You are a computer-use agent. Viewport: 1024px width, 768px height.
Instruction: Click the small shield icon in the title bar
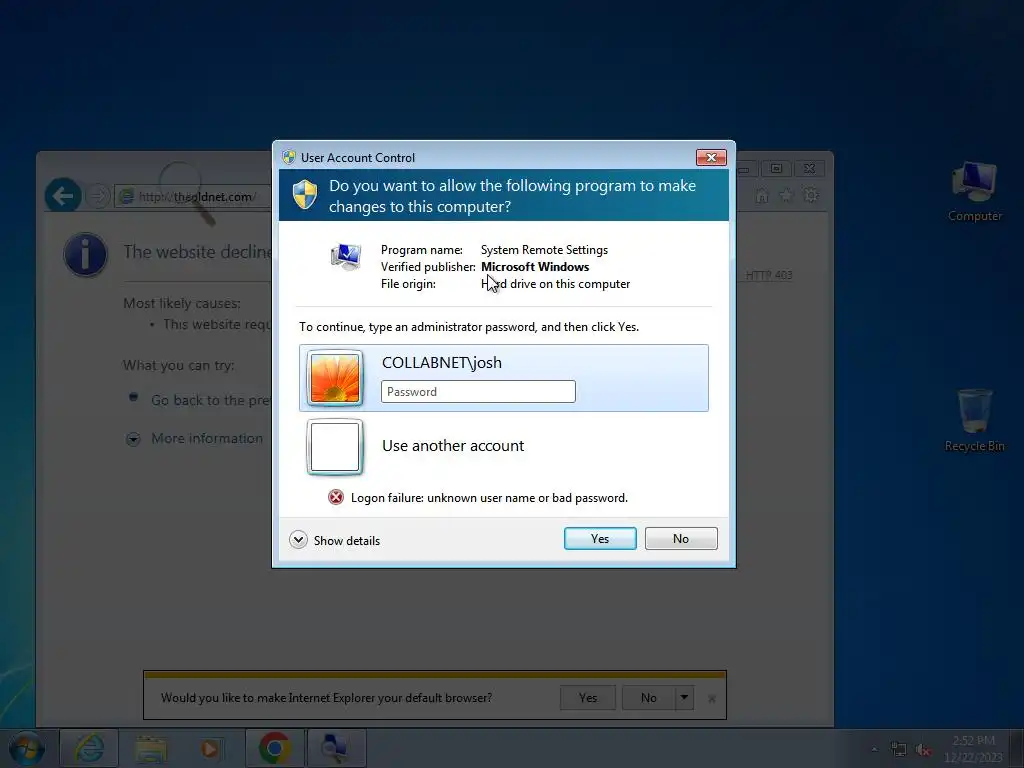point(289,157)
